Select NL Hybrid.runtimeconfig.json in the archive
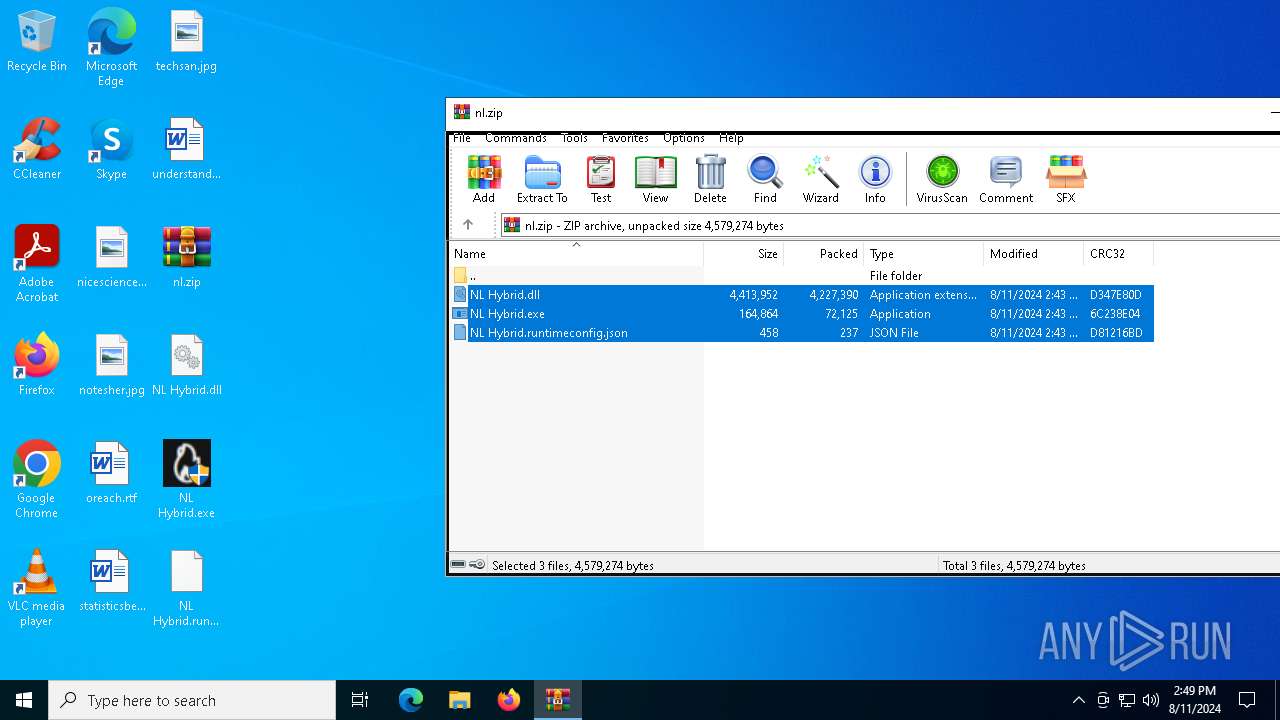 coord(801,333)
